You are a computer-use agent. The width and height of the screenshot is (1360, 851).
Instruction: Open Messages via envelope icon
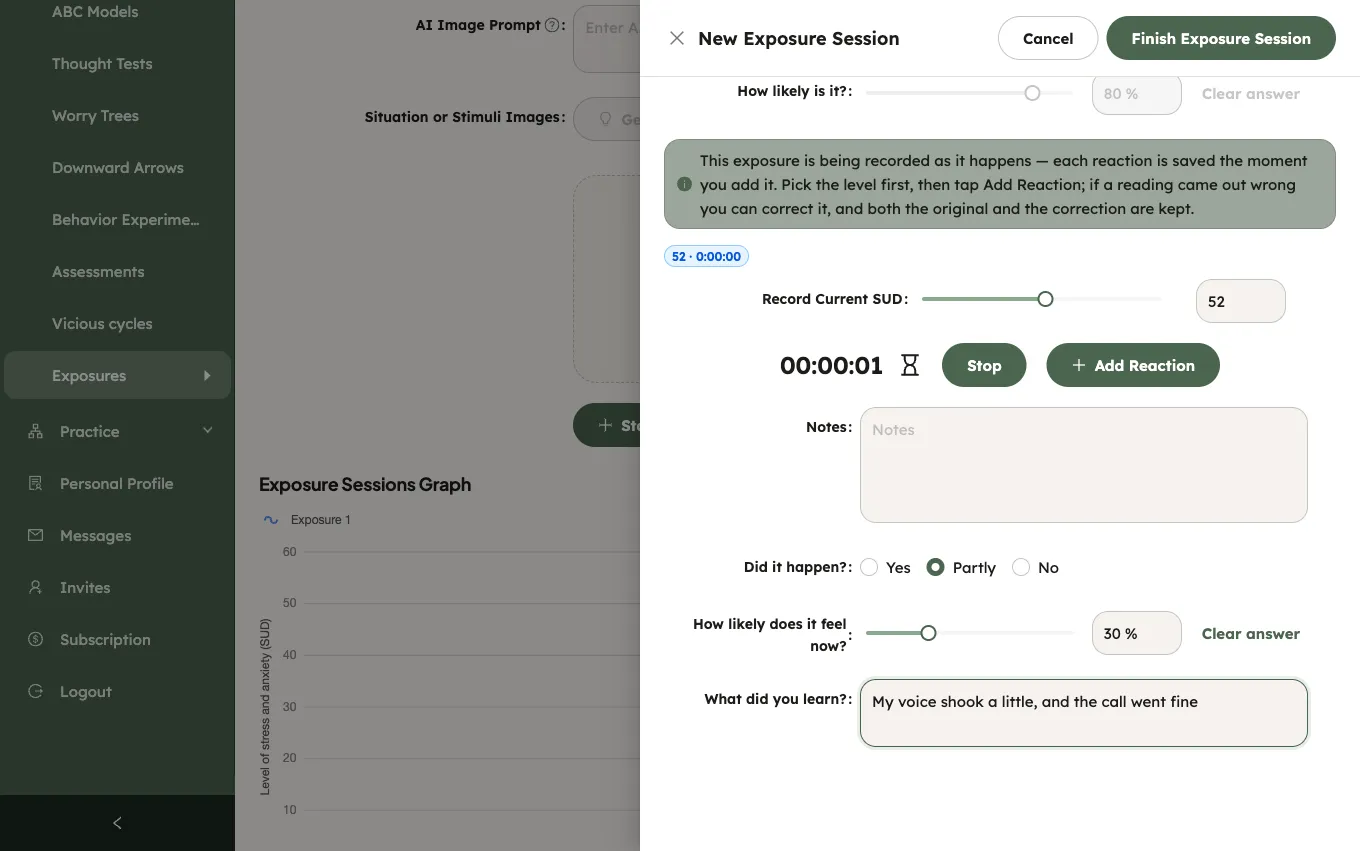coord(36,535)
